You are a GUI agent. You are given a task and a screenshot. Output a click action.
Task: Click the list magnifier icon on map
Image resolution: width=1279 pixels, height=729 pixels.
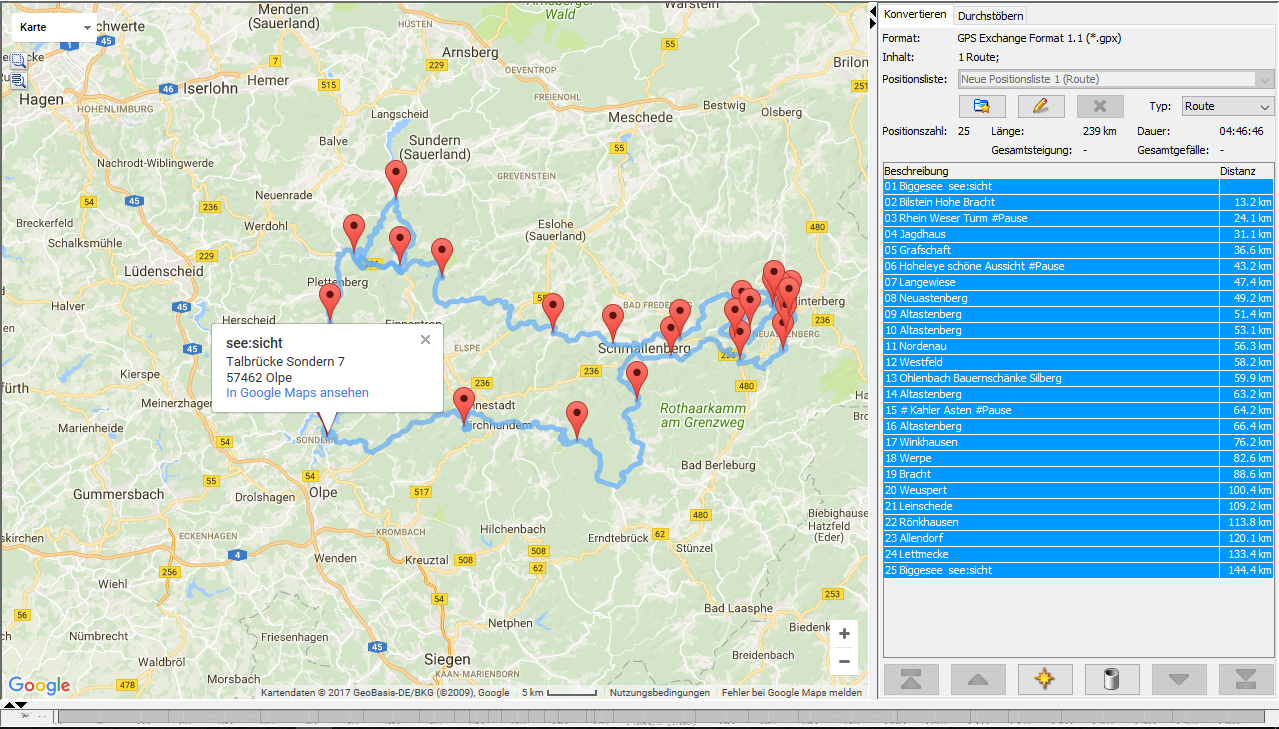[17, 81]
